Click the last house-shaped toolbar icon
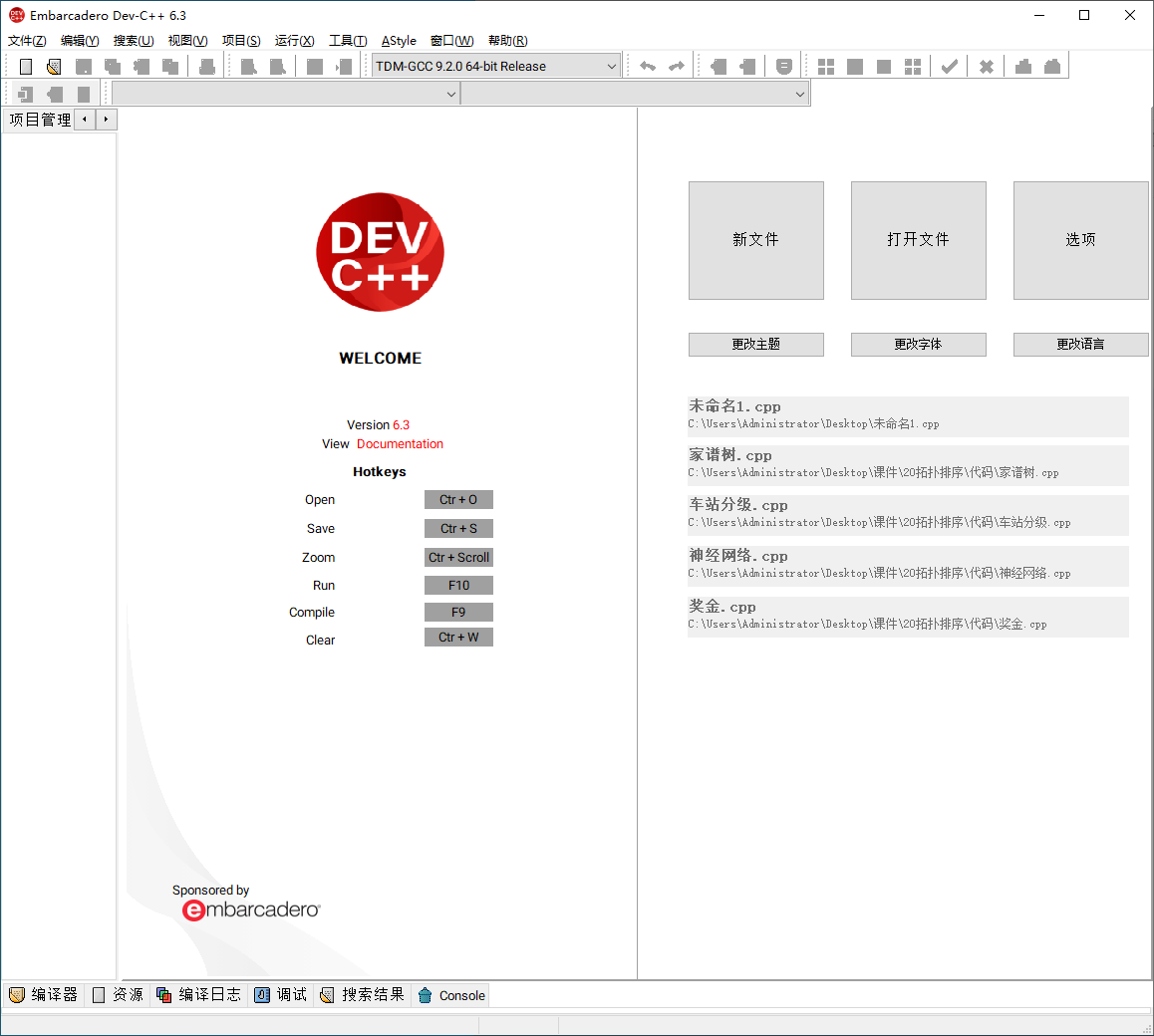This screenshot has height=1036, width=1154. [1052, 66]
